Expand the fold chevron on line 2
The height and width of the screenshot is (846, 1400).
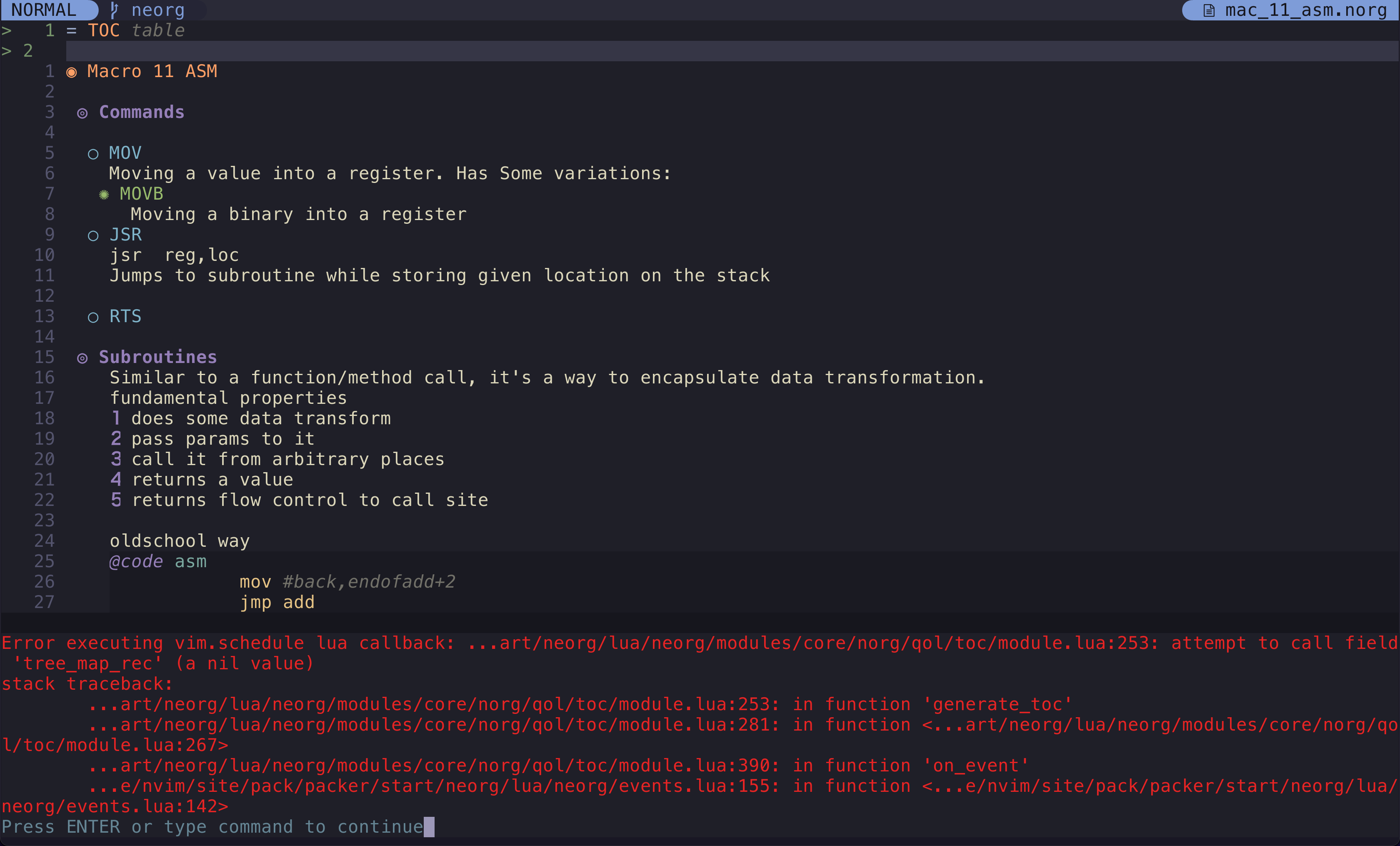[x=6, y=50]
